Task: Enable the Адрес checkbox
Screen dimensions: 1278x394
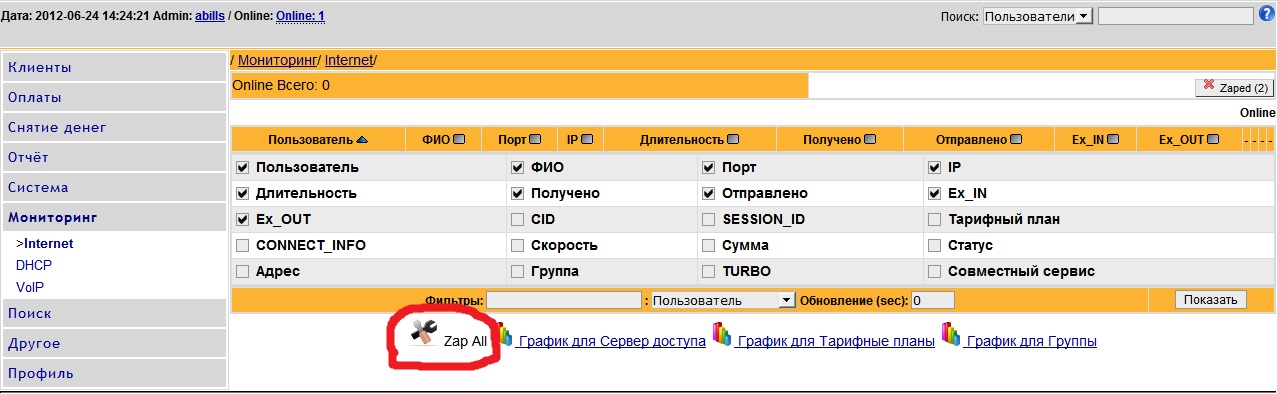Action: [x=243, y=271]
